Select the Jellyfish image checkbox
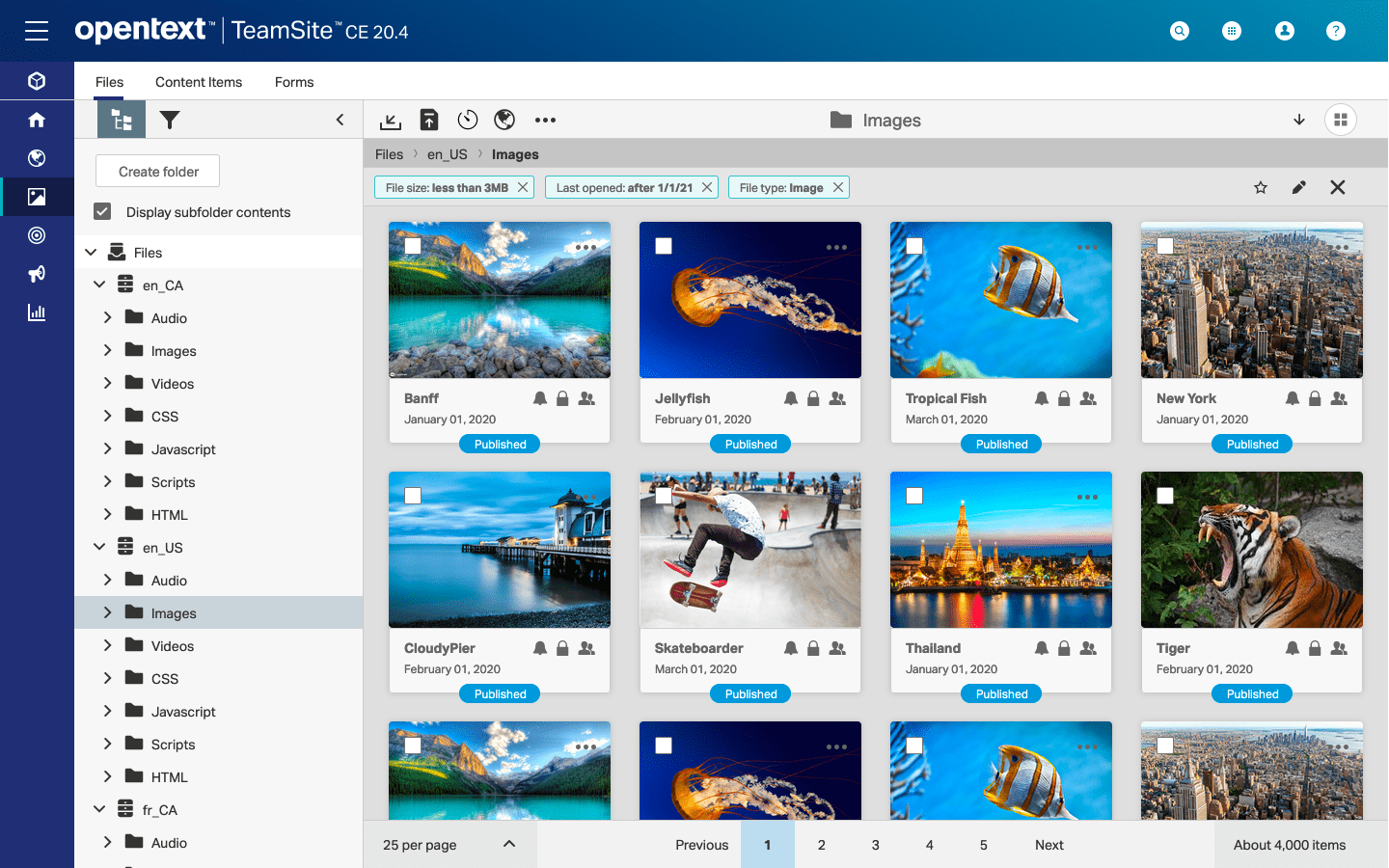 click(664, 246)
